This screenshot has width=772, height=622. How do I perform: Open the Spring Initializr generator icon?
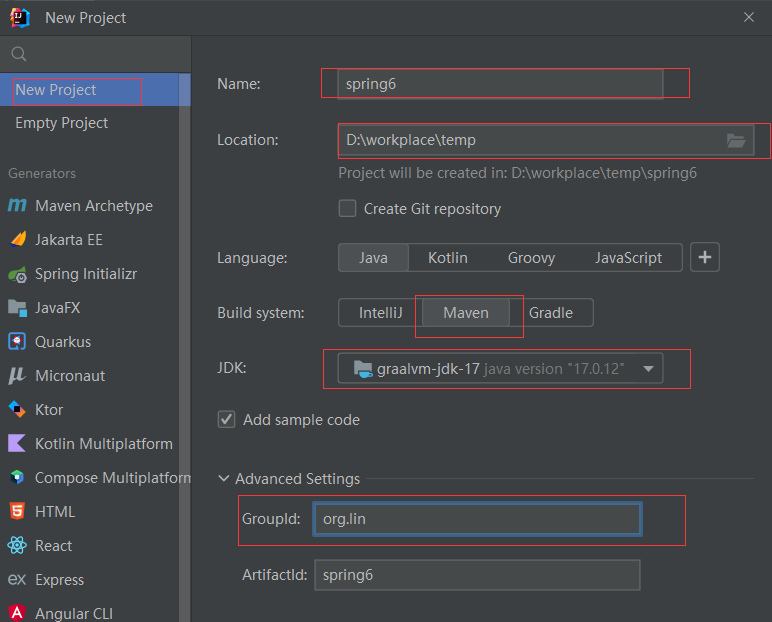pos(18,274)
